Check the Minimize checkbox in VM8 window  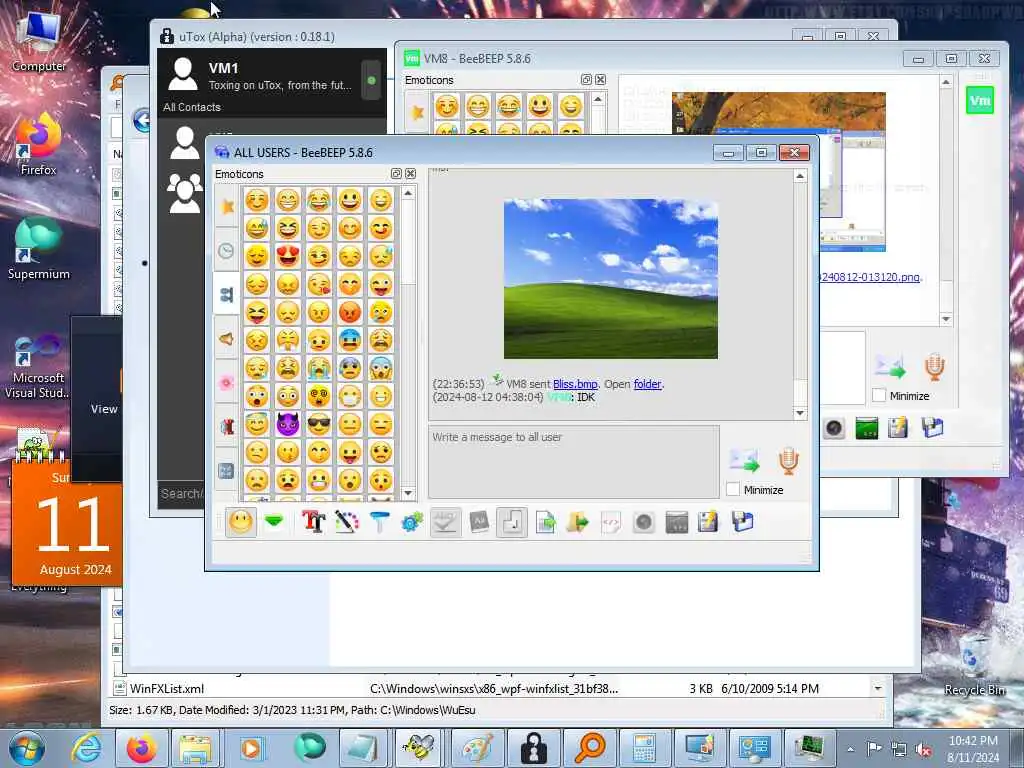[x=879, y=395]
